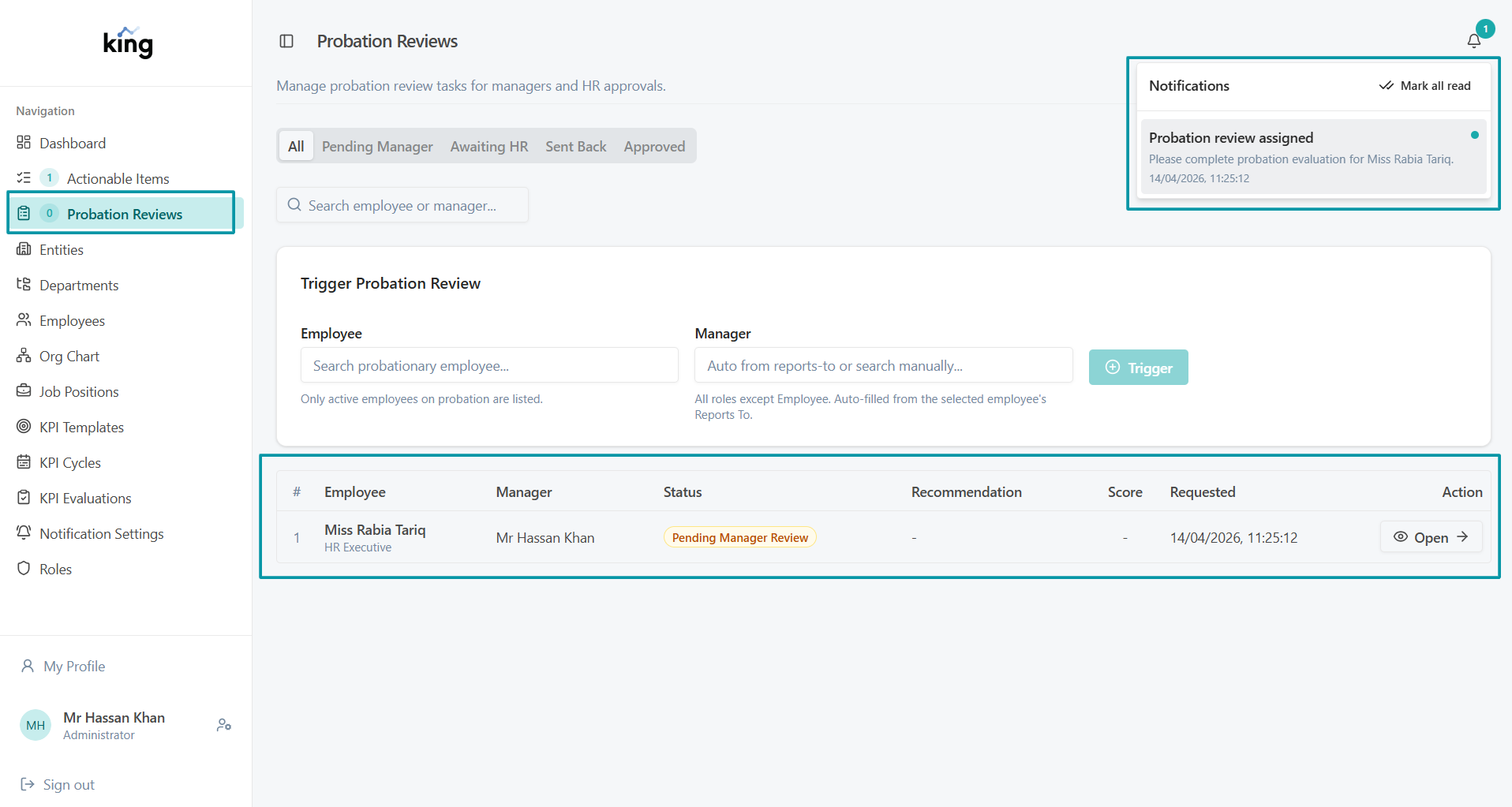
Task: Click the King logo
Action: coord(128,43)
